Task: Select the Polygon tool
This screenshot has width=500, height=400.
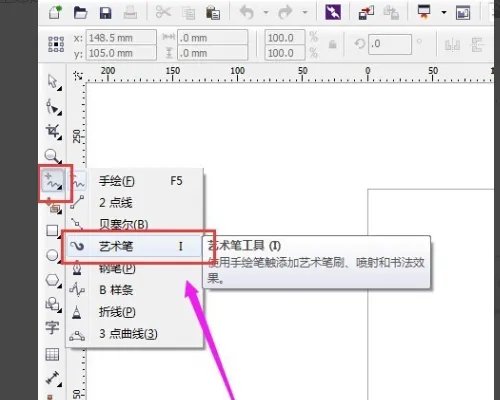Action: coord(53,280)
